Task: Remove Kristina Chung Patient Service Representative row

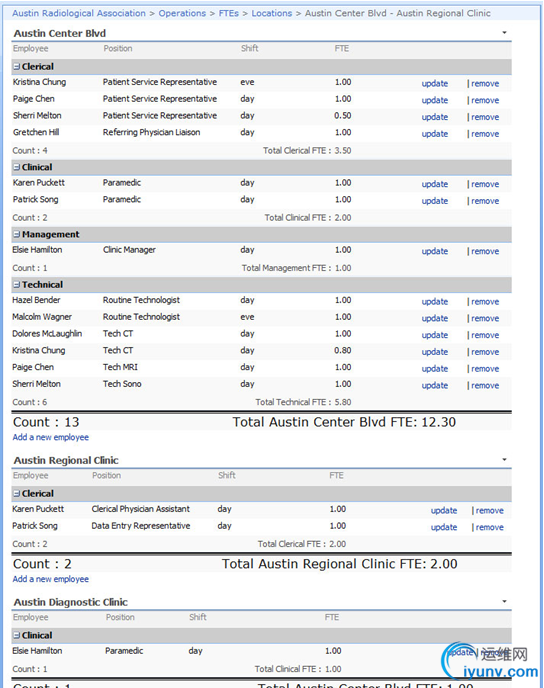Action: (485, 84)
